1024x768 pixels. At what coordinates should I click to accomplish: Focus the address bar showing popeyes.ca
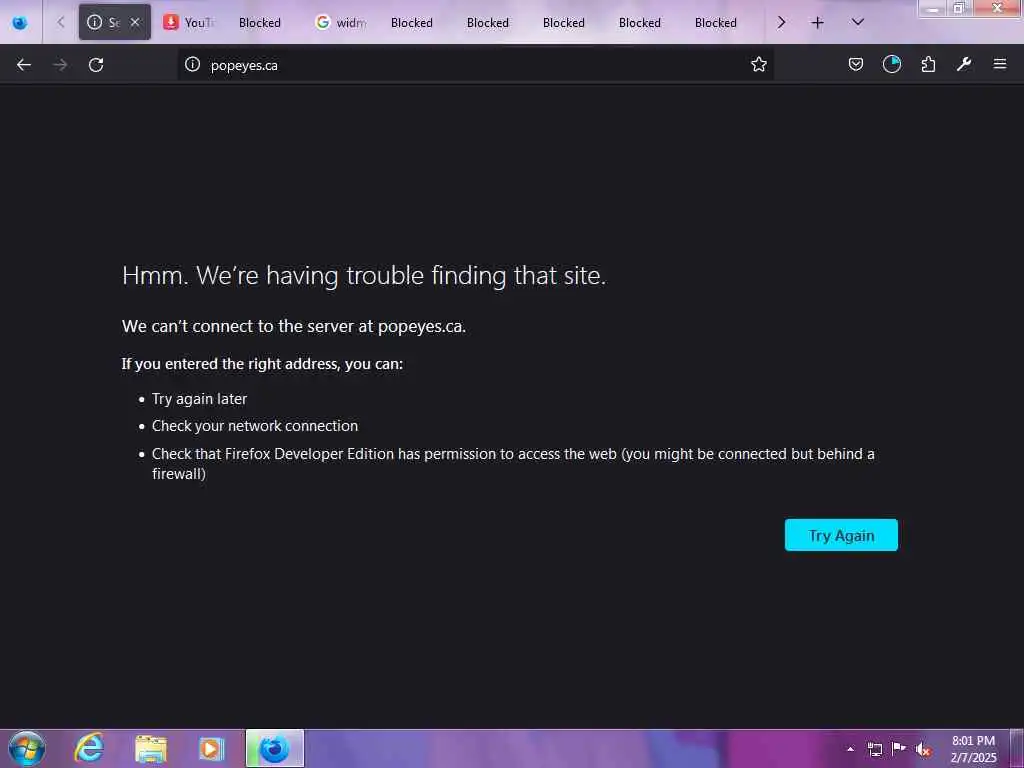pyautogui.click(x=475, y=65)
